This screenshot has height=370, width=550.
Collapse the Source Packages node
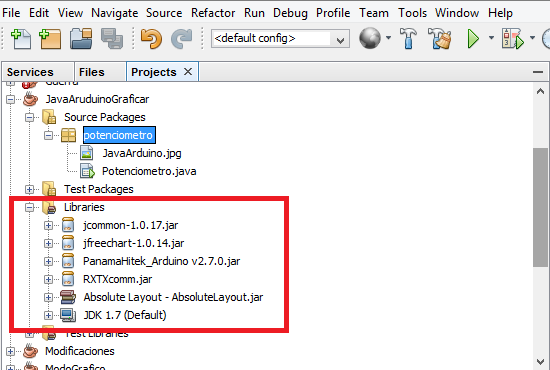pos(29,117)
